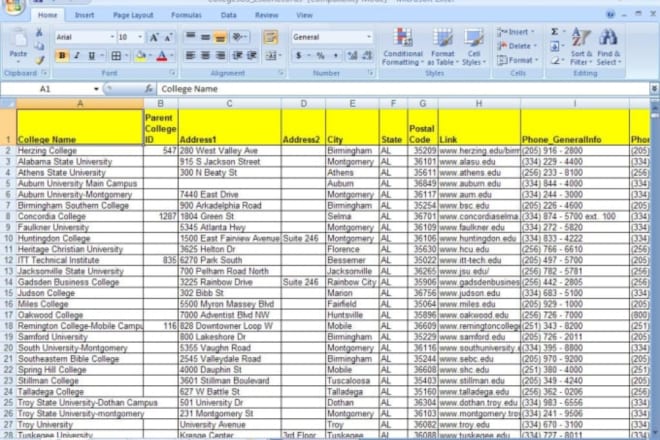Toggle Top Align
This screenshot has height=440, width=660.
coord(190,37)
